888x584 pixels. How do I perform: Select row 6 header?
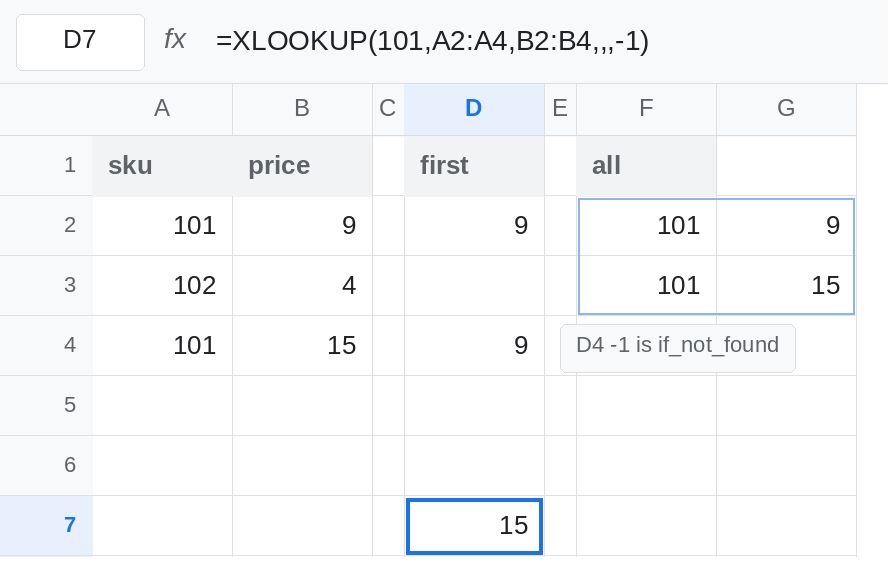[x=46, y=466]
